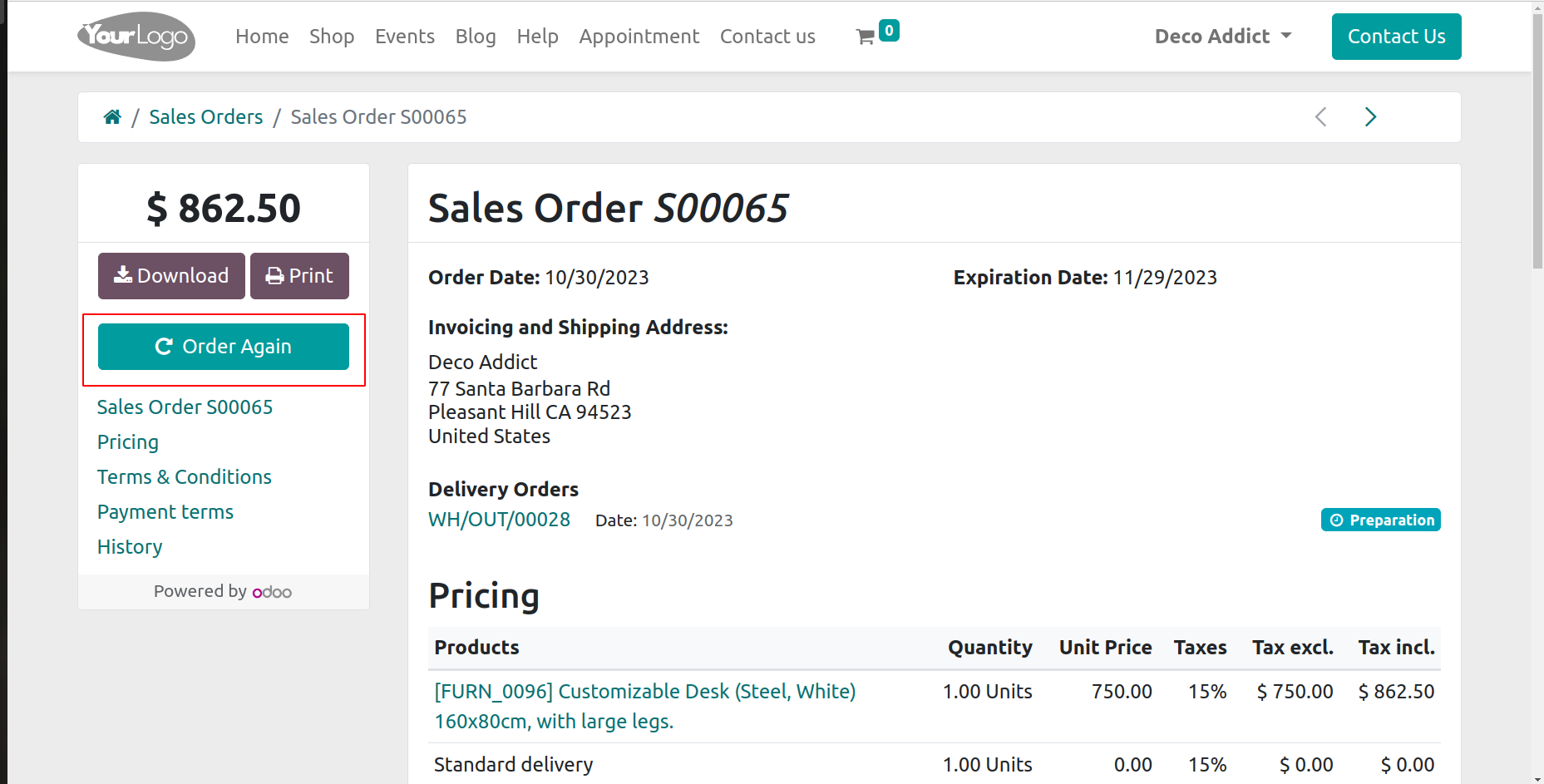Open the shopping cart icon
Image resolution: width=1544 pixels, height=784 pixels.
coord(866,37)
